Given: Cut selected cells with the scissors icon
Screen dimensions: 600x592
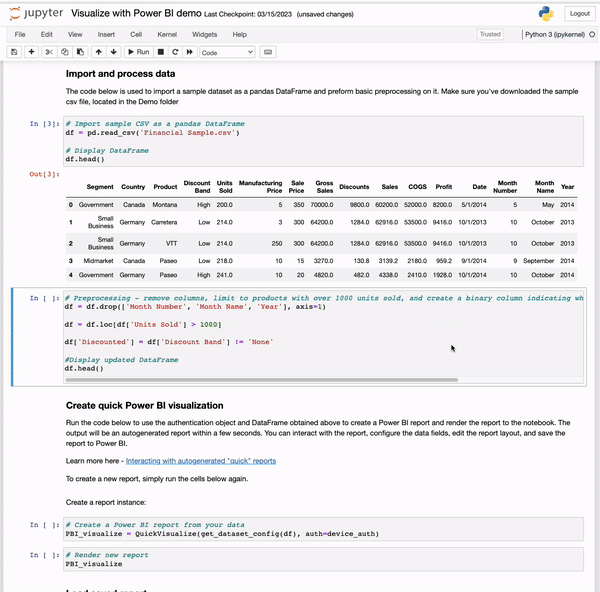Looking at the screenshot, I should [x=49, y=52].
